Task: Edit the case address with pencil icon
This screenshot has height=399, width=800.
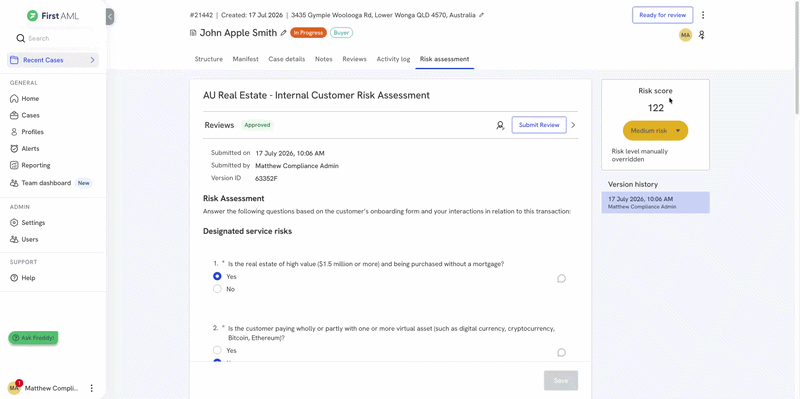Action: pyautogui.click(x=482, y=15)
